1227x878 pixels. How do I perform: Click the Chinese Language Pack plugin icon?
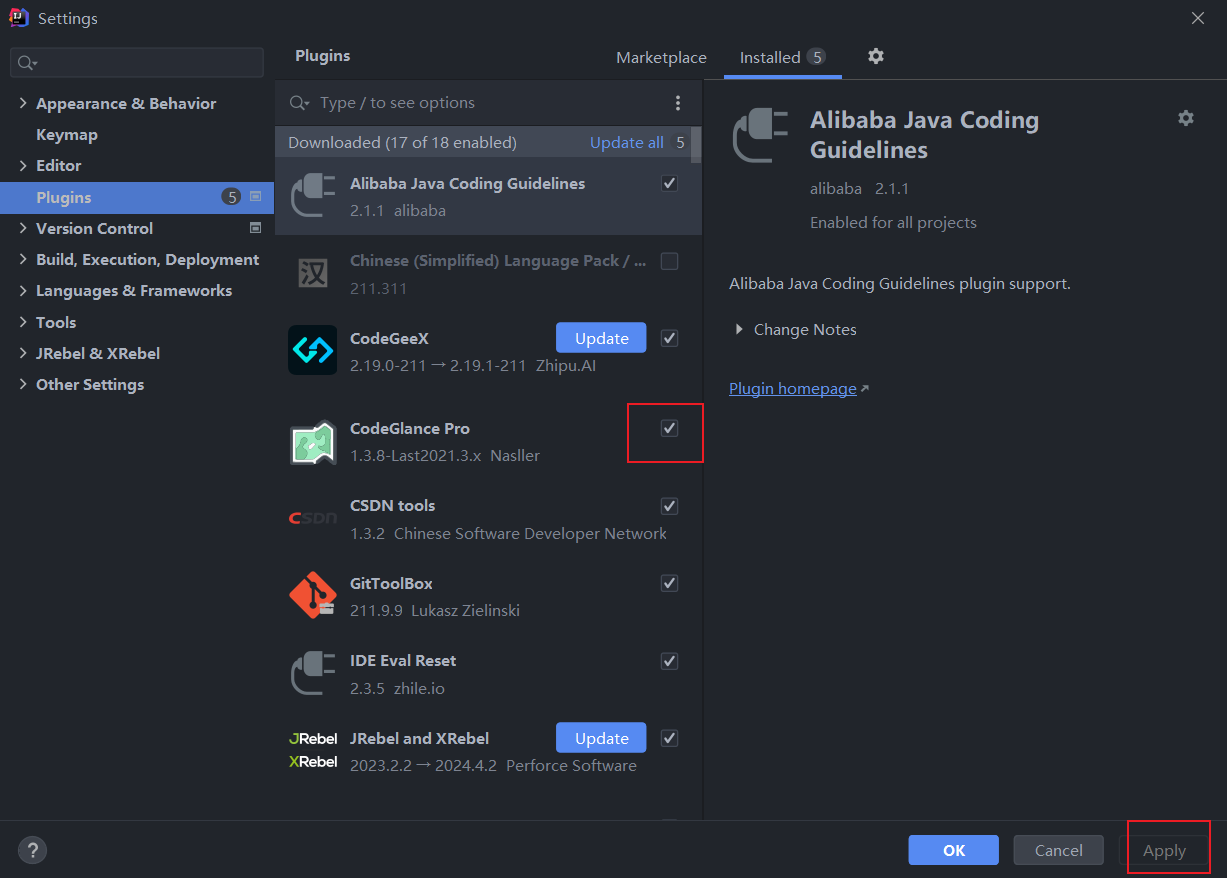pyautogui.click(x=313, y=274)
